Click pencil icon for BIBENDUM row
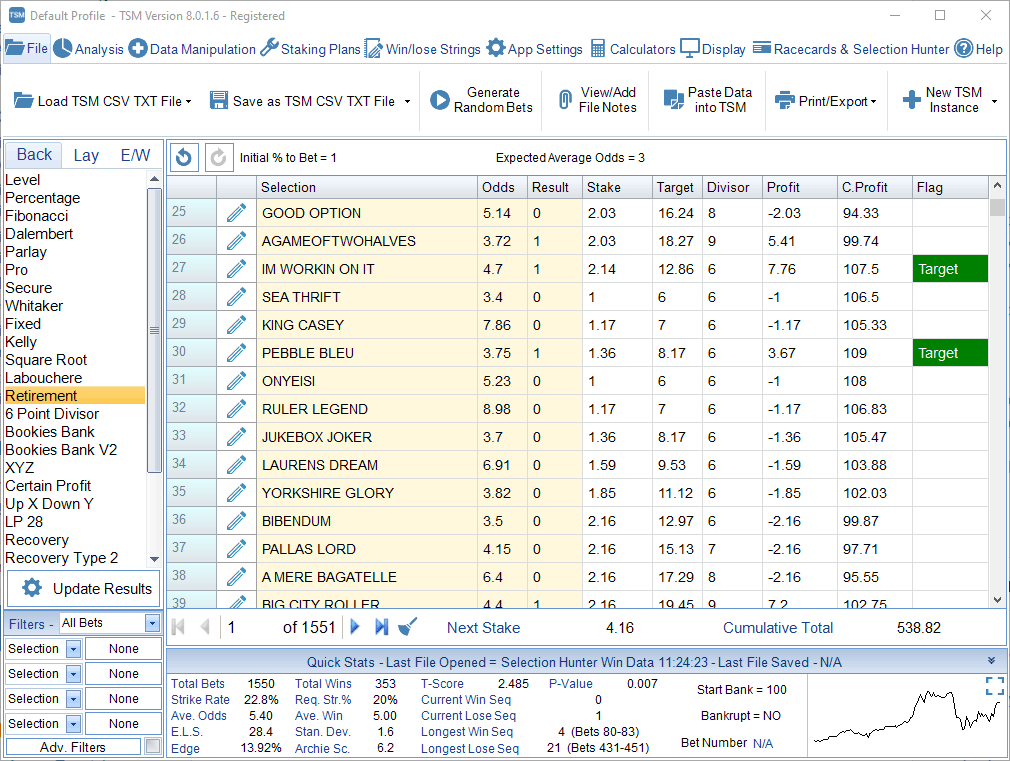Image resolution: width=1010 pixels, height=761 pixels. [x=236, y=521]
